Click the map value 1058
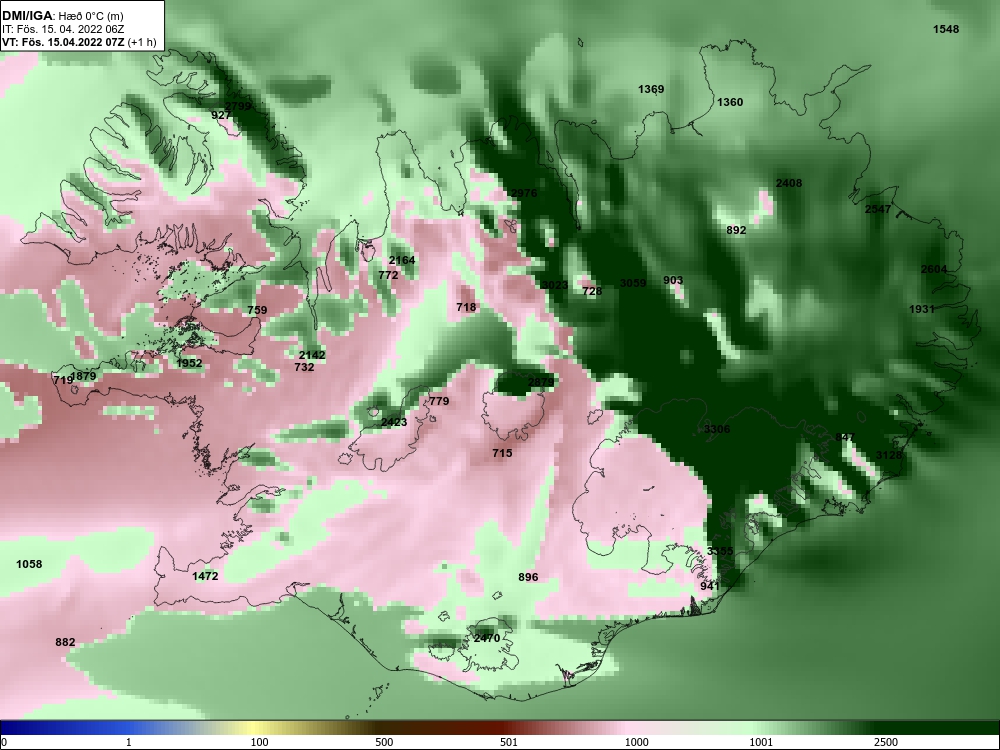Screen dimensions: 1000x750 click(x=29, y=564)
